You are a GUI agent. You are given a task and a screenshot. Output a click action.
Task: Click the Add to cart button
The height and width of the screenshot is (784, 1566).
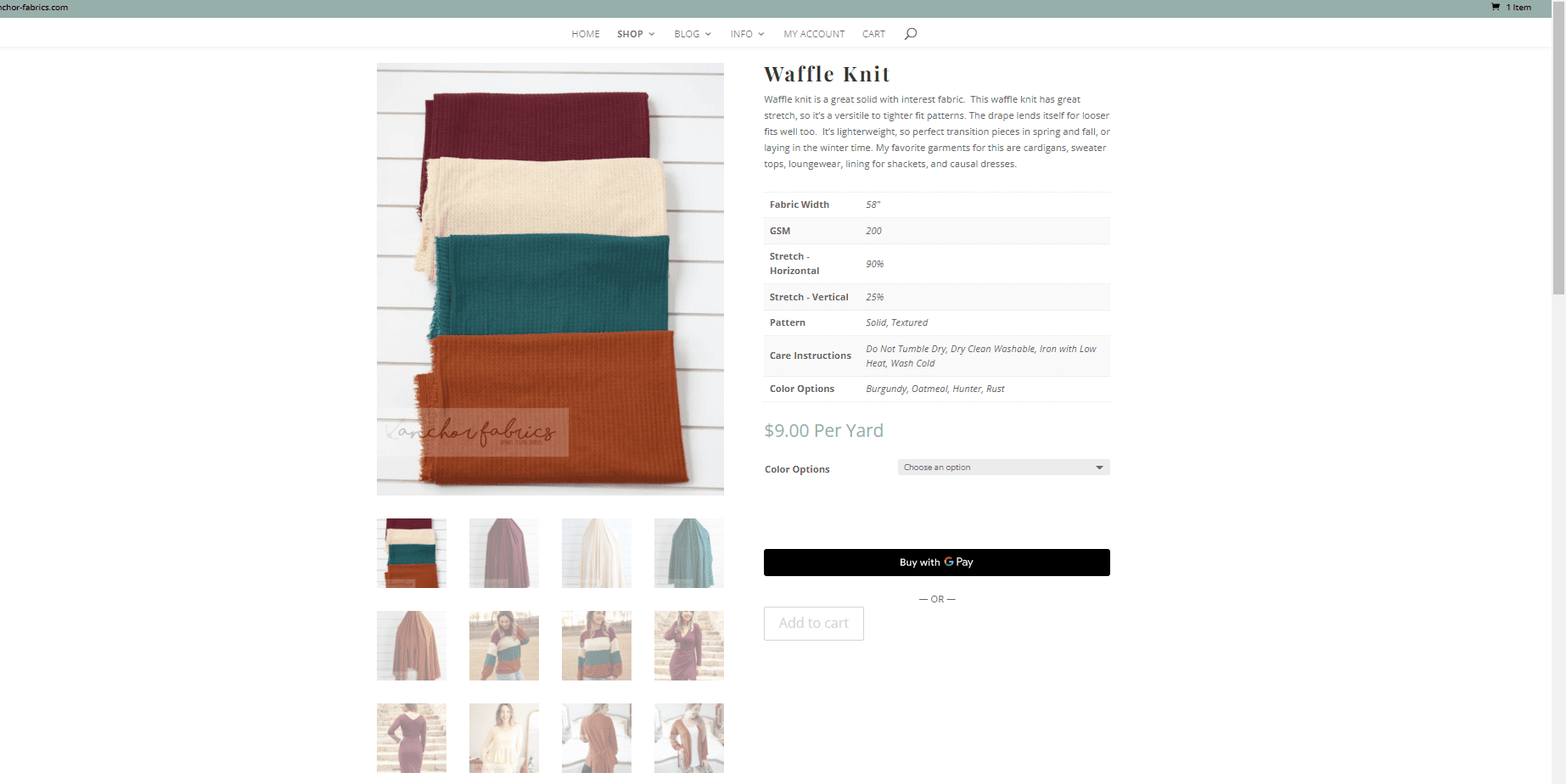click(813, 624)
